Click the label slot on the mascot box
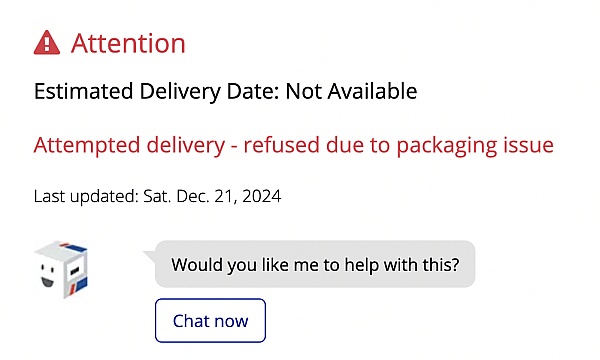Screen dimensions: 600x360 click(74, 270)
